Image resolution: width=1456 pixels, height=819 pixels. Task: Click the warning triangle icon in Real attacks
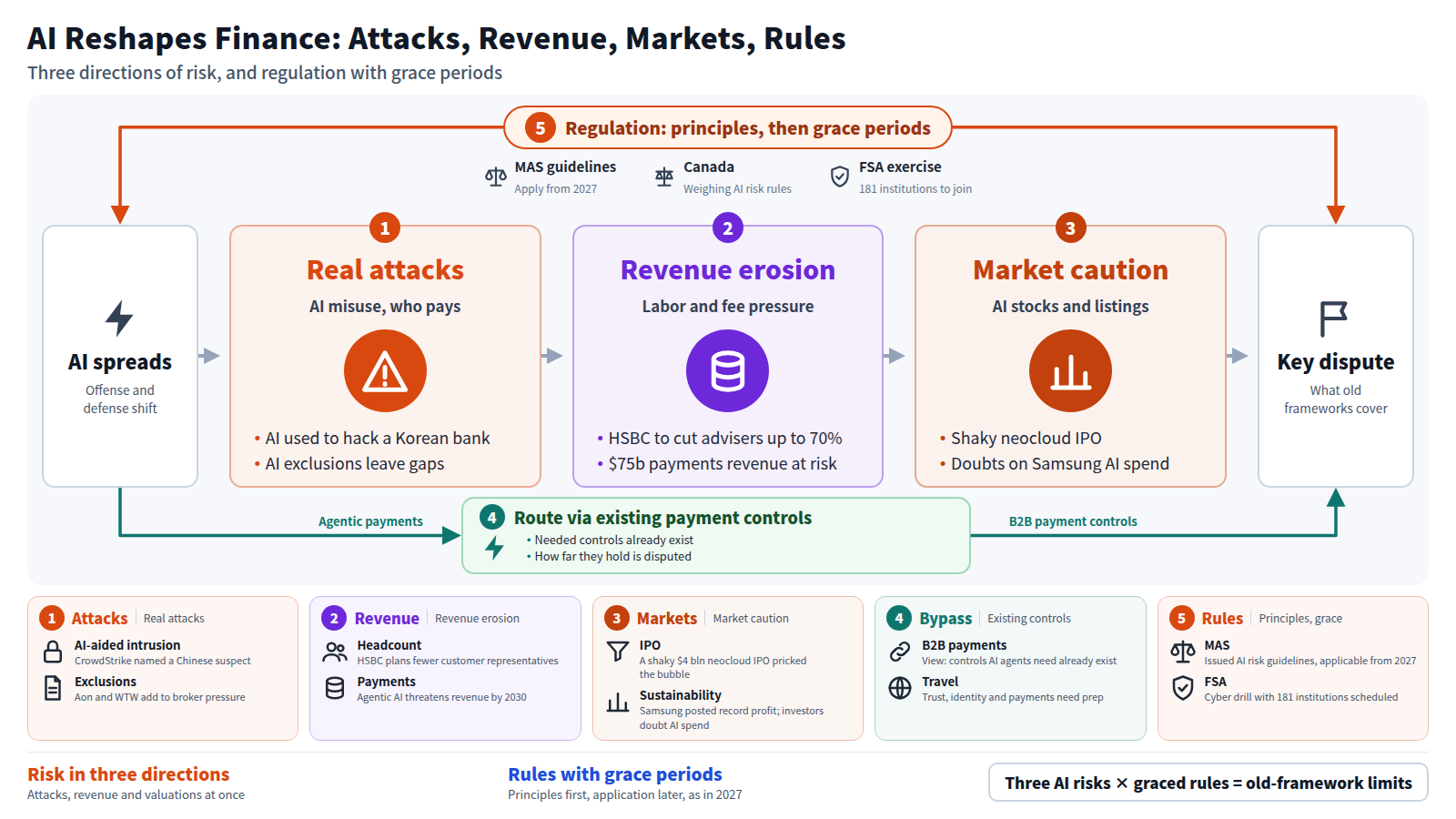385,371
